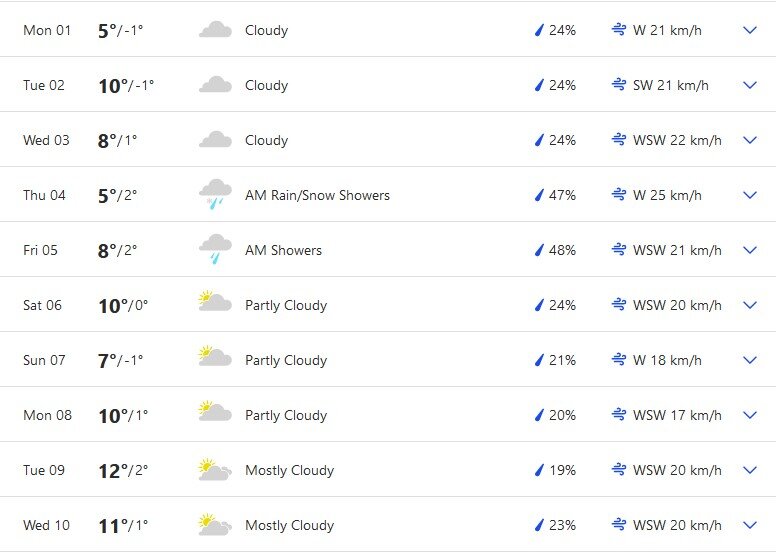Expand Mon 08 row using its chevron

coord(750,415)
